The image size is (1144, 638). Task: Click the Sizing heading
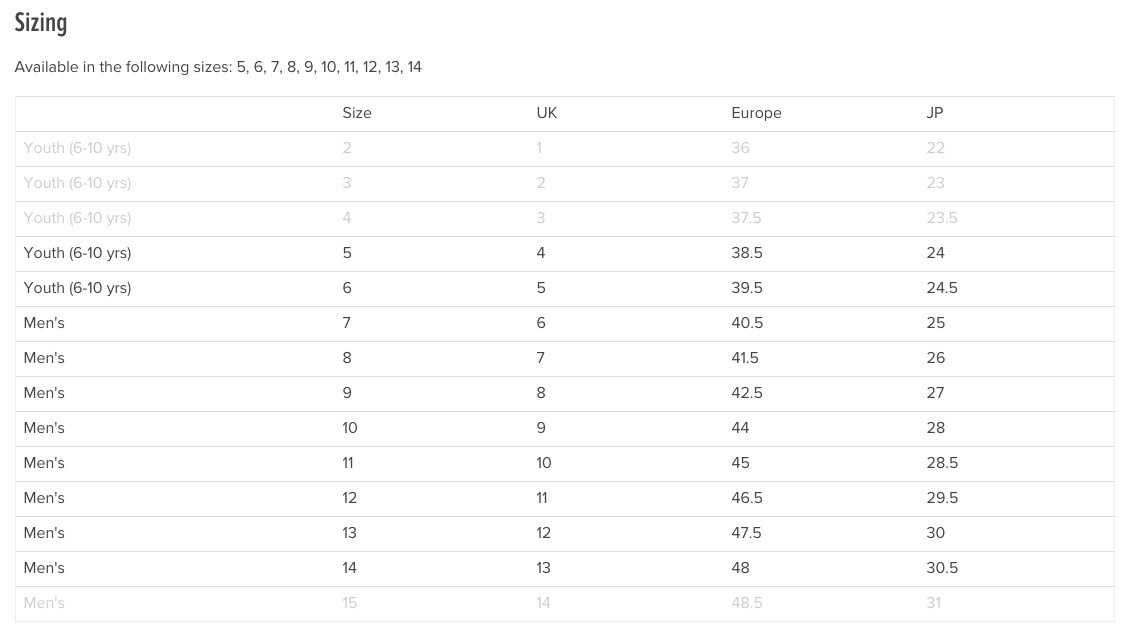click(41, 23)
